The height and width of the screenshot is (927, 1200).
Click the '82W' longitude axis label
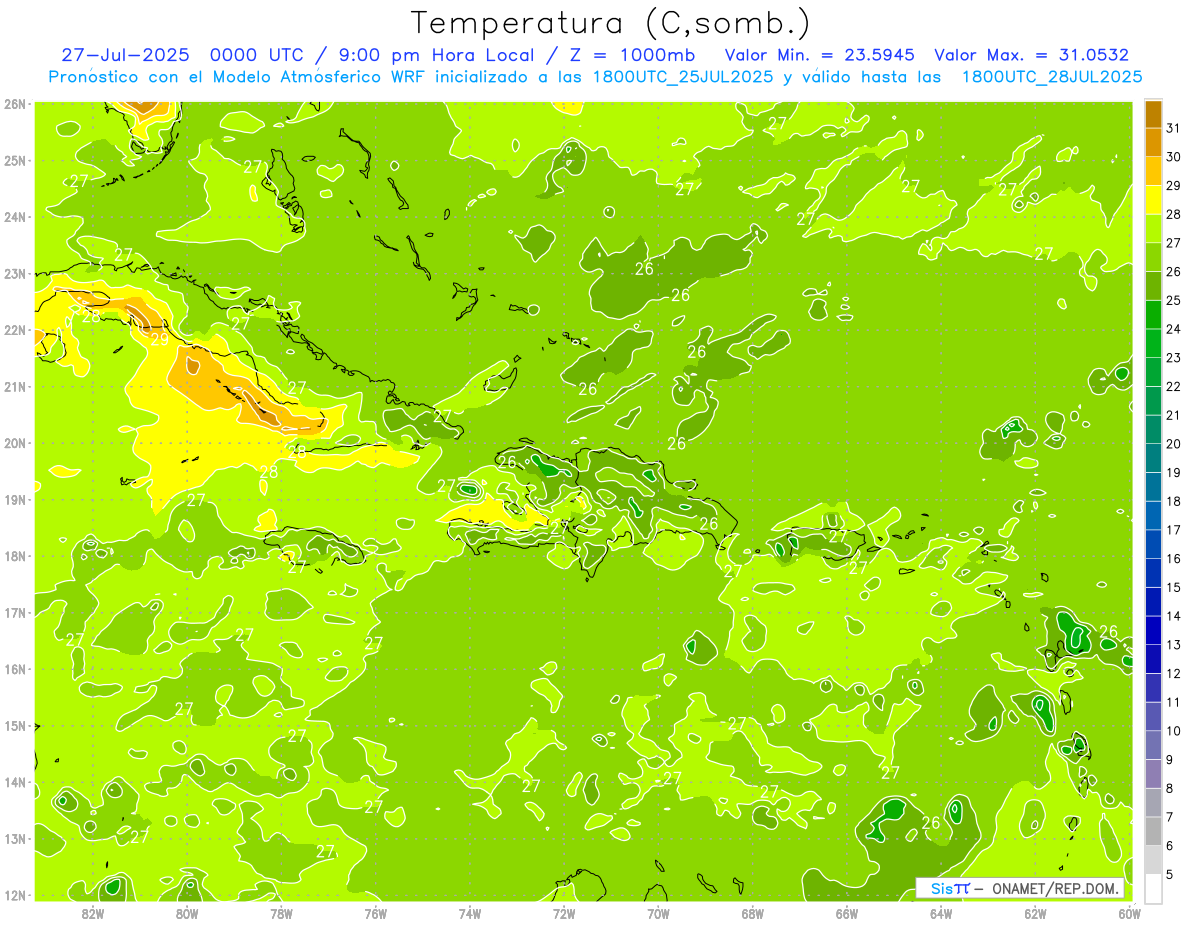[x=93, y=913]
